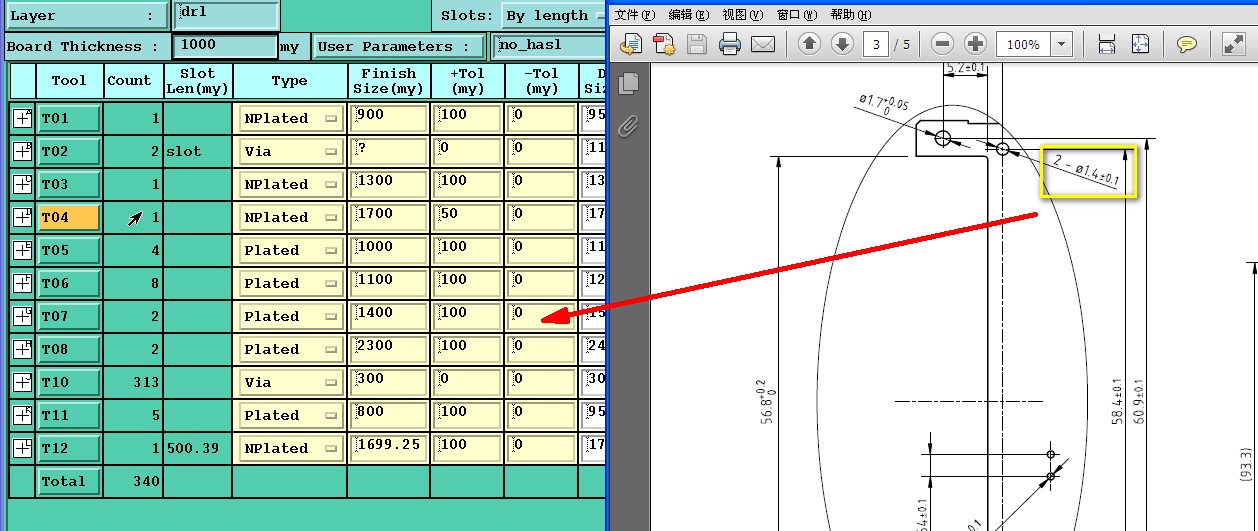Open the 帮助 (Help) menu

click(x=850, y=14)
